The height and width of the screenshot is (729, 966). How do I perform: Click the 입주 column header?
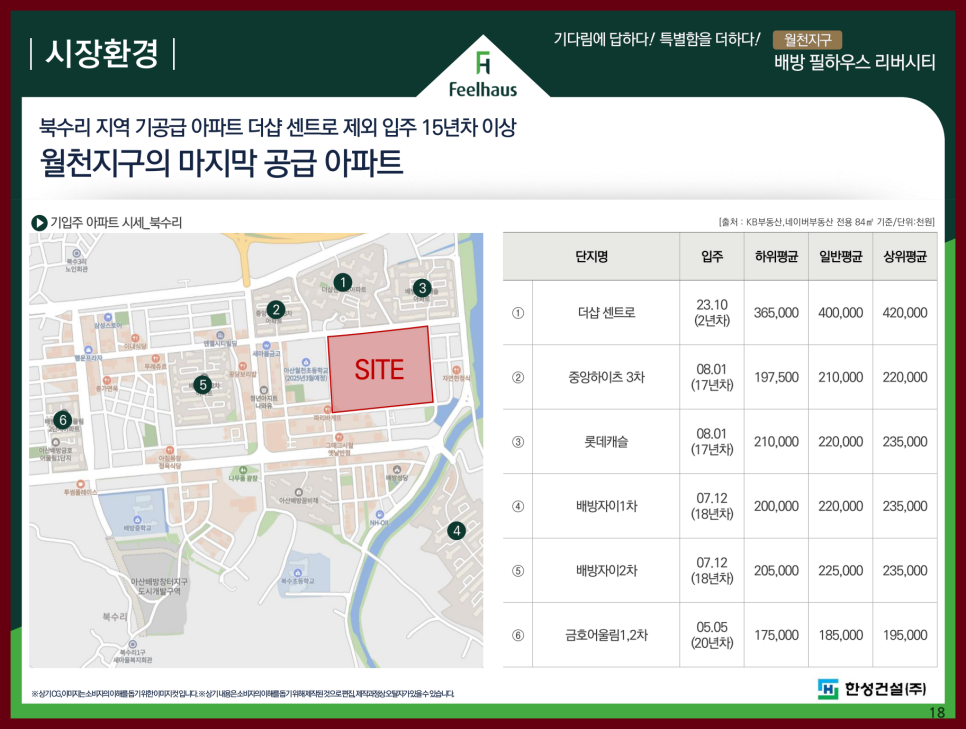(712, 256)
